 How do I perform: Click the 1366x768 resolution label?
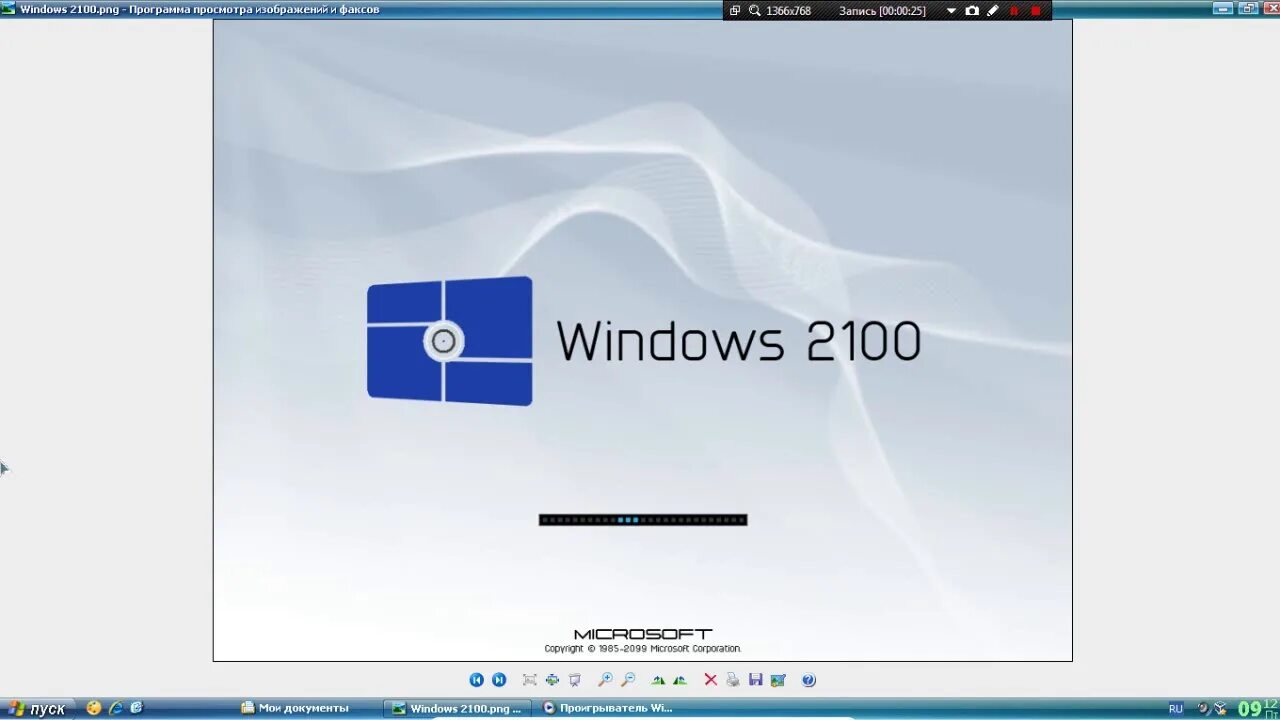click(788, 11)
